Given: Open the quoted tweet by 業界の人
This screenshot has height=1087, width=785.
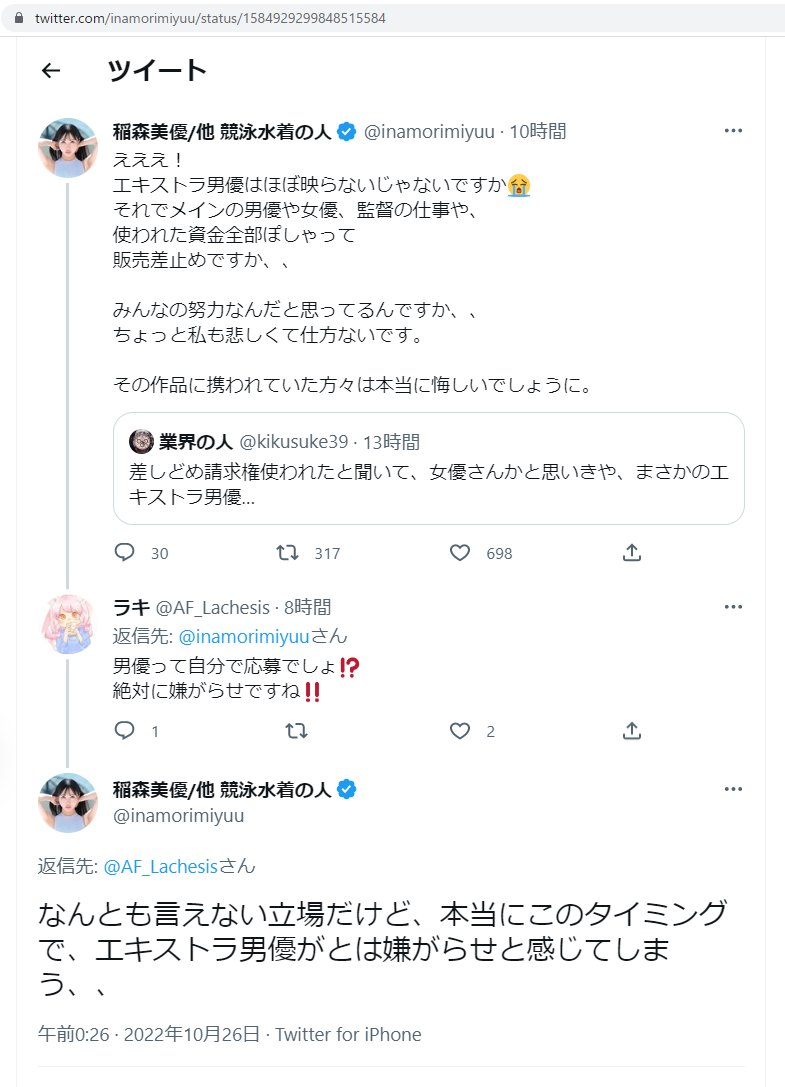Looking at the screenshot, I should click(x=428, y=468).
